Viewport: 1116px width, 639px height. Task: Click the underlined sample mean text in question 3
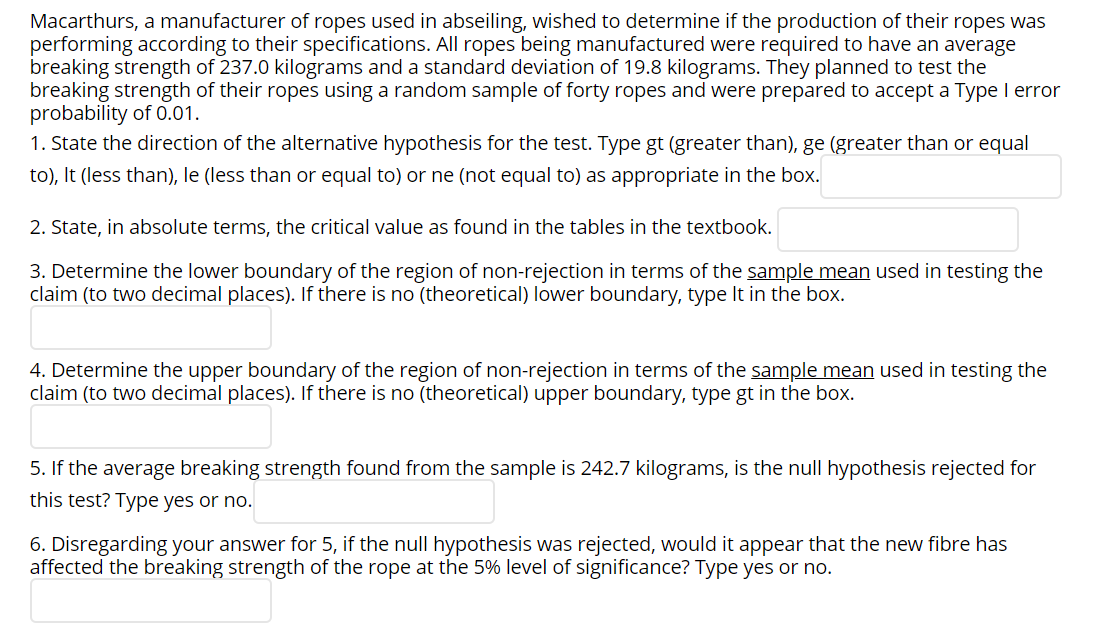[808, 271]
